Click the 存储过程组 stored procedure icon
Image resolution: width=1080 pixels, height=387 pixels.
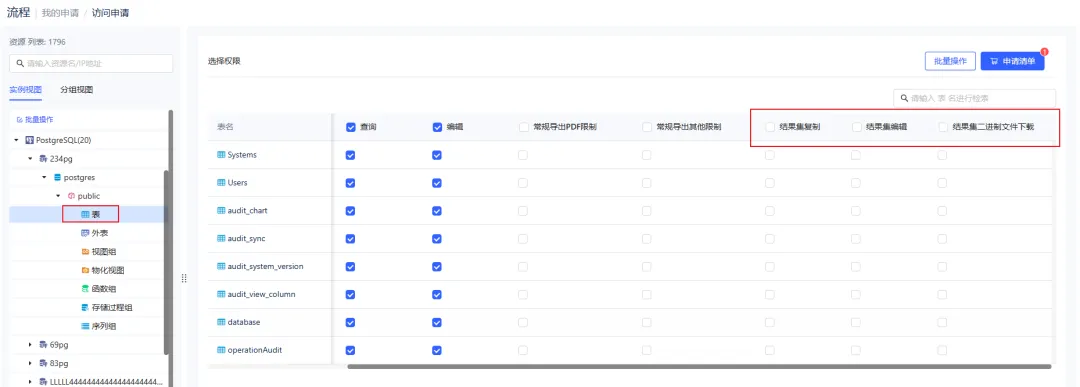tap(85, 307)
